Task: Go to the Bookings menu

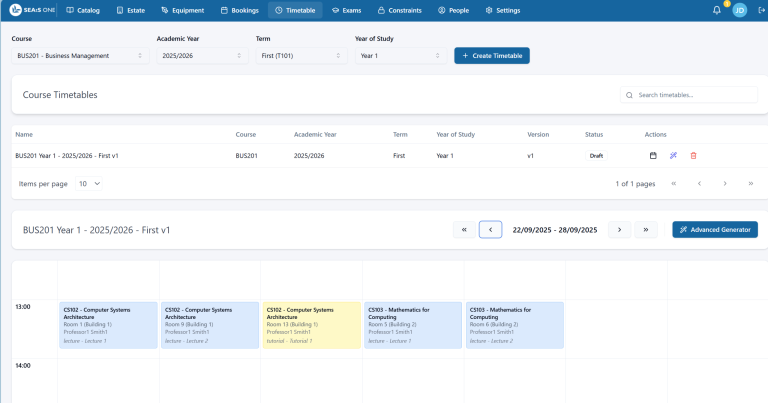Action: [239, 10]
